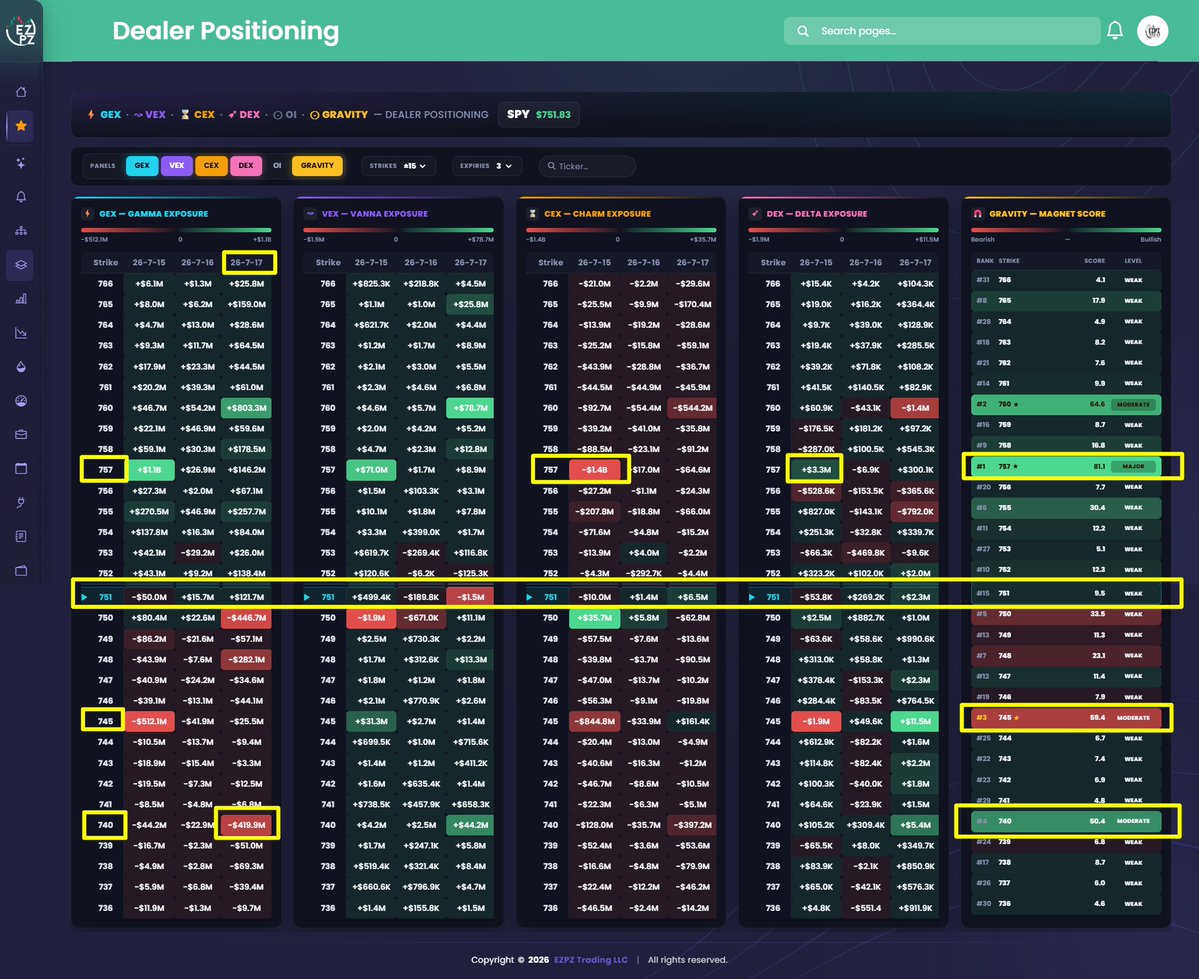Toggle the cyan GEX panel button
This screenshot has width=1199, height=979.
[x=142, y=165]
